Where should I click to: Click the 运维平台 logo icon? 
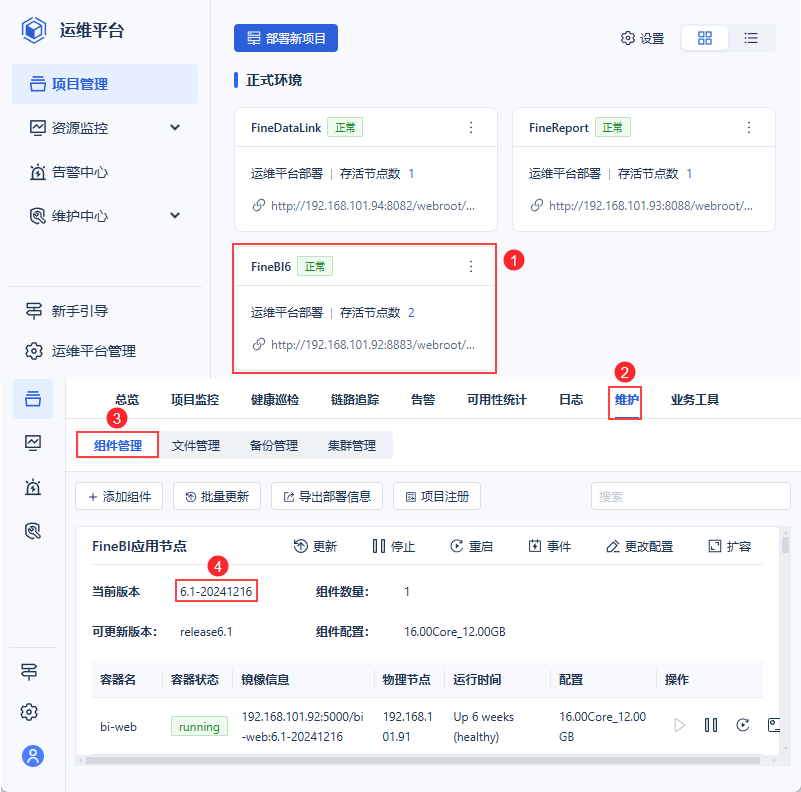click(34, 30)
